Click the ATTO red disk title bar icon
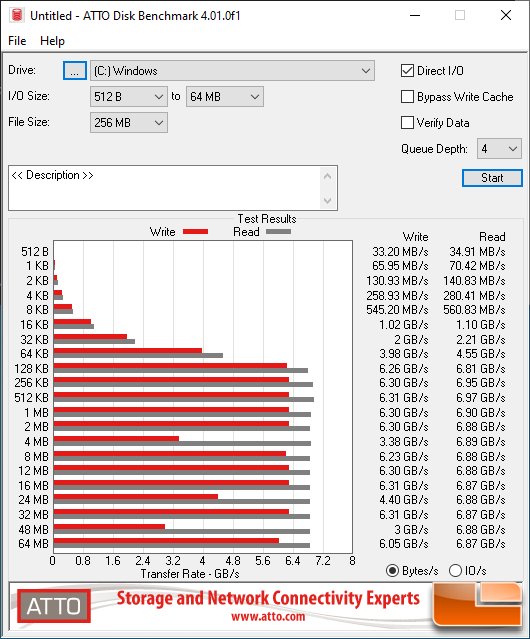 (17, 15)
